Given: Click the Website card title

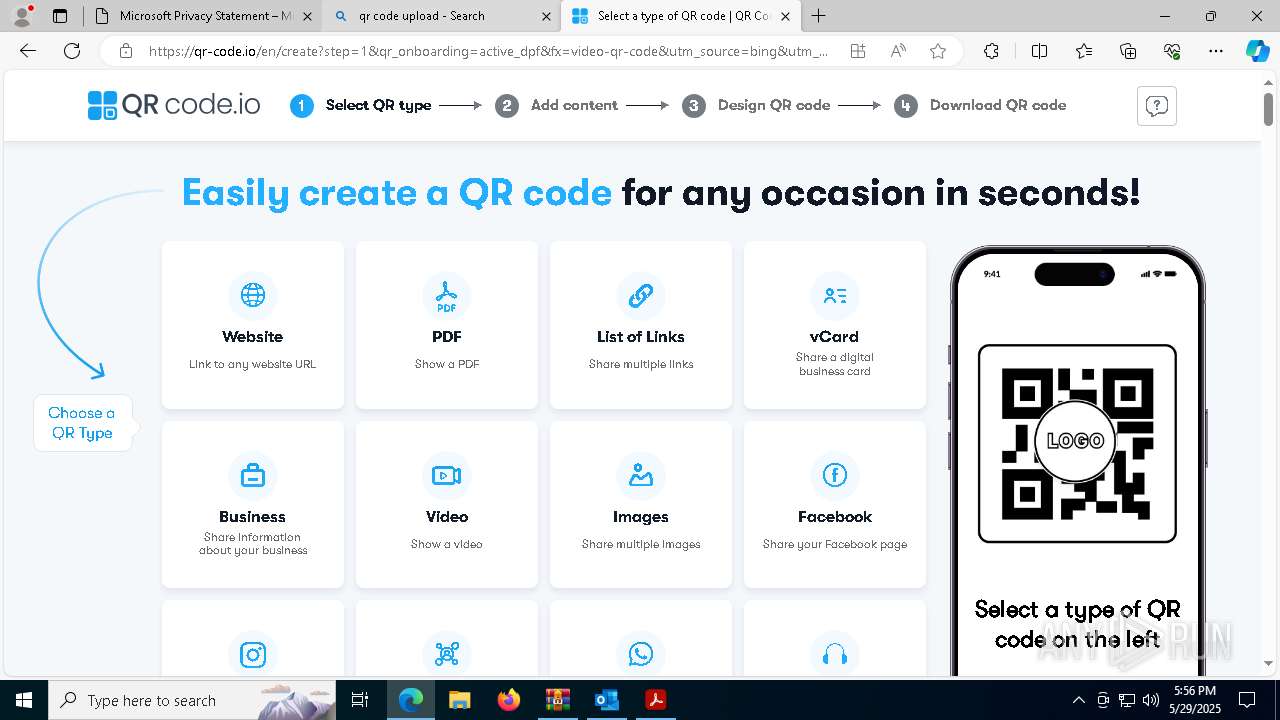Looking at the screenshot, I should click(253, 337).
